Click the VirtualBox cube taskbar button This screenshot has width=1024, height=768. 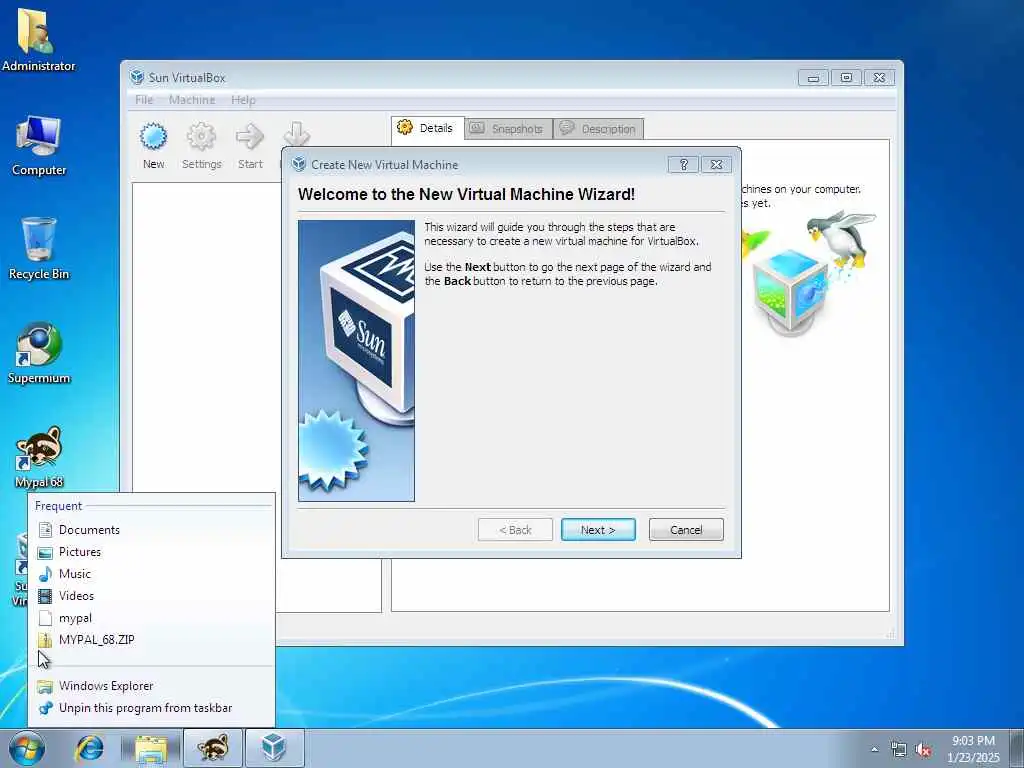click(x=274, y=748)
